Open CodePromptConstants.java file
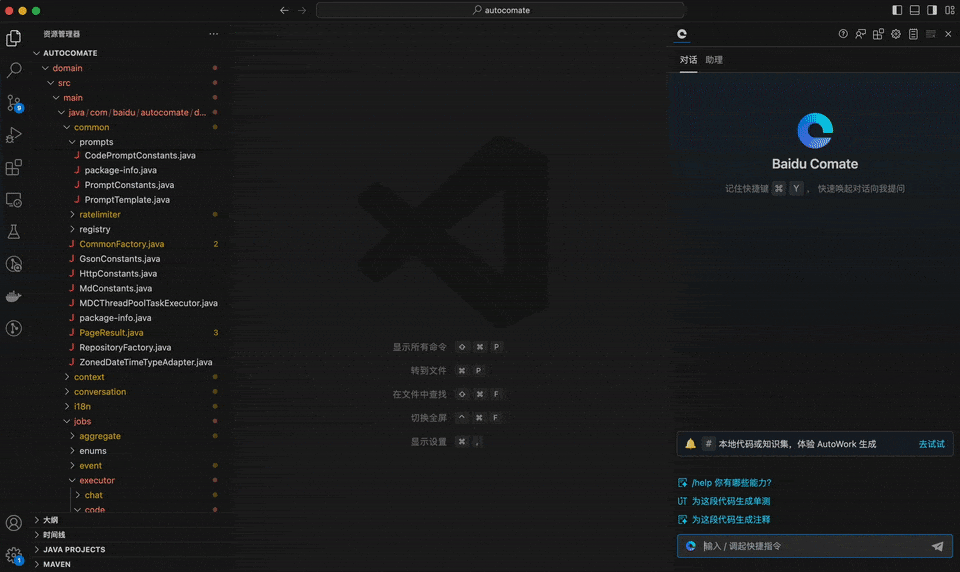The width and height of the screenshot is (960, 572). coord(140,156)
